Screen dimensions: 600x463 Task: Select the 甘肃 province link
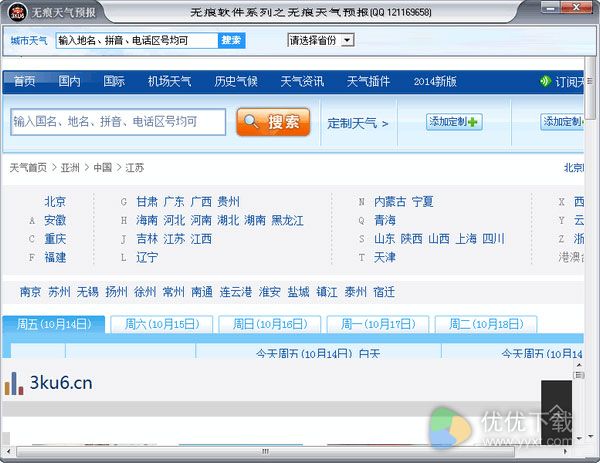click(147, 201)
